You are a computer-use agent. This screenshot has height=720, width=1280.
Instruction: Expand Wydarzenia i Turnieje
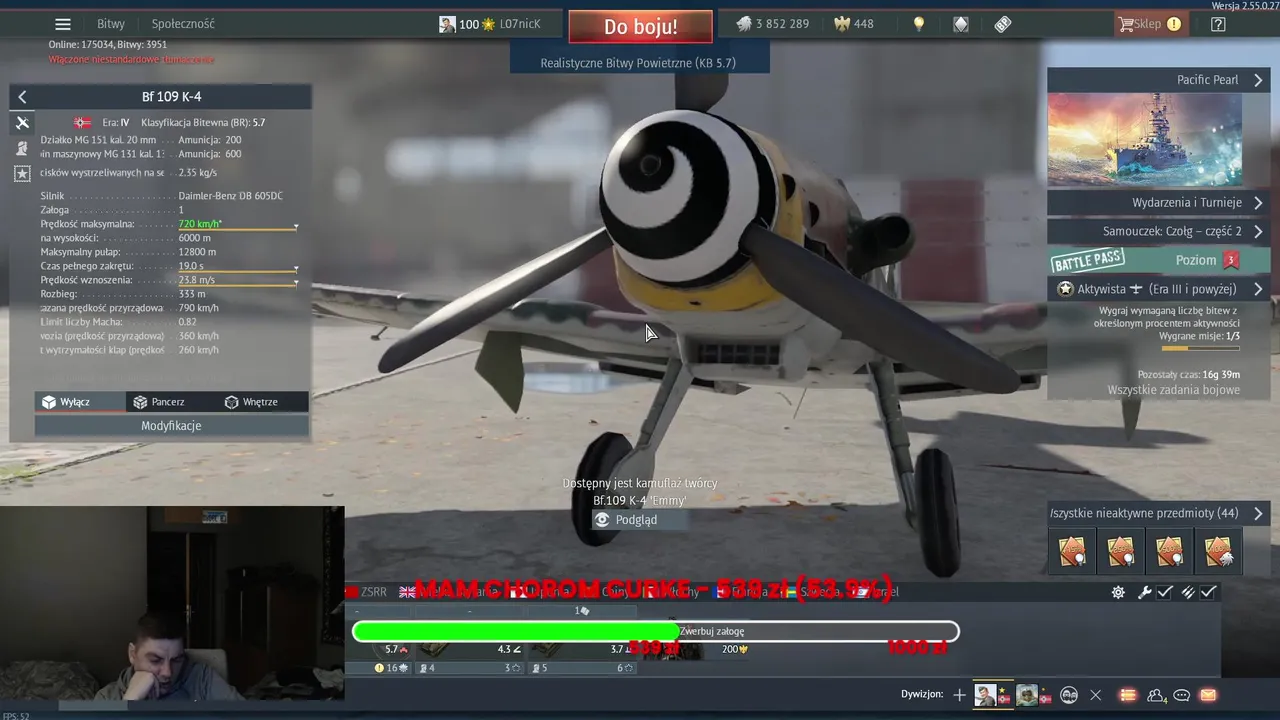click(1158, 203)
